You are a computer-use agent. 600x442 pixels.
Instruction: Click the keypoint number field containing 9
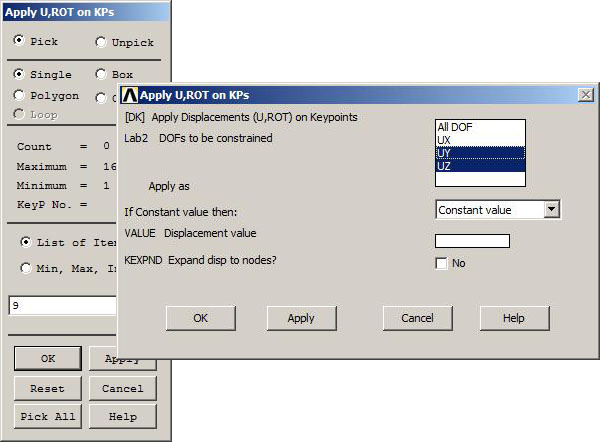pyautogui.click(x=62, y=306)
